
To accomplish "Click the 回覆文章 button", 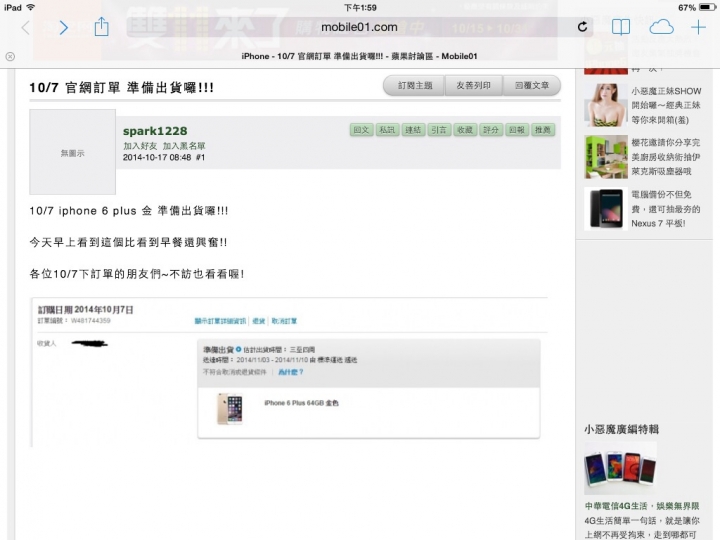I will 532,85.
